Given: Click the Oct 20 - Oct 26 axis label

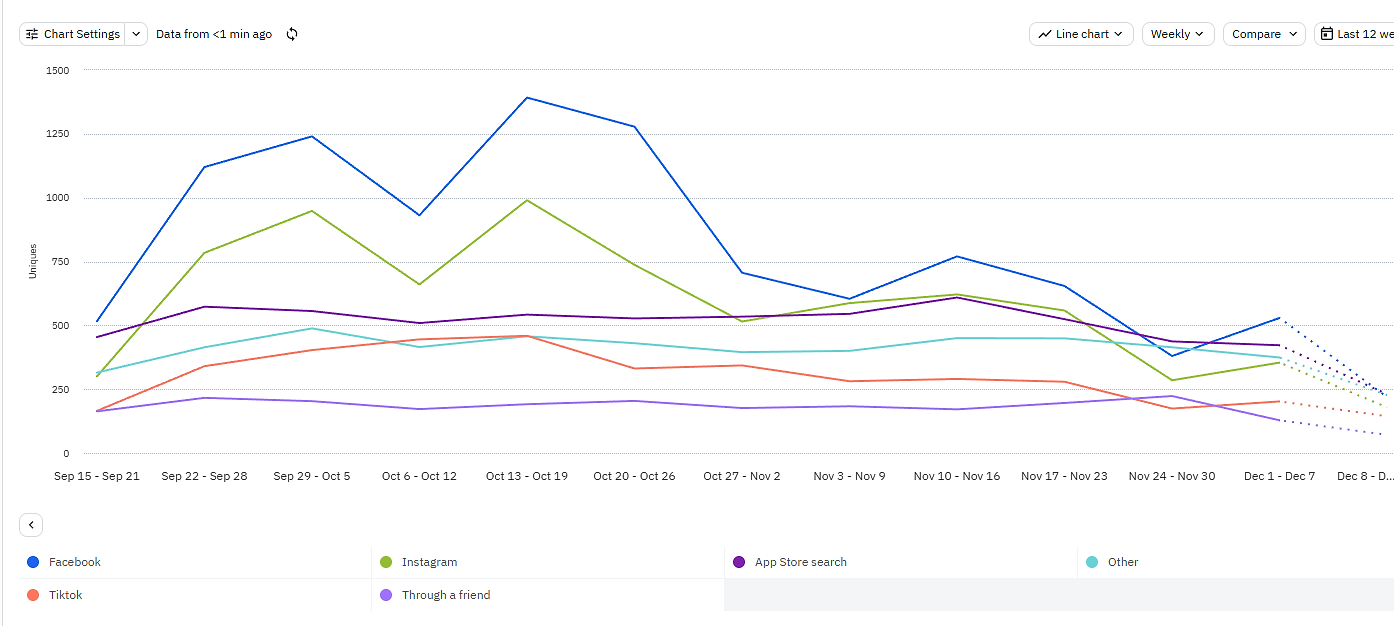Looking at the screenshot, I should [x=634, y=476].
